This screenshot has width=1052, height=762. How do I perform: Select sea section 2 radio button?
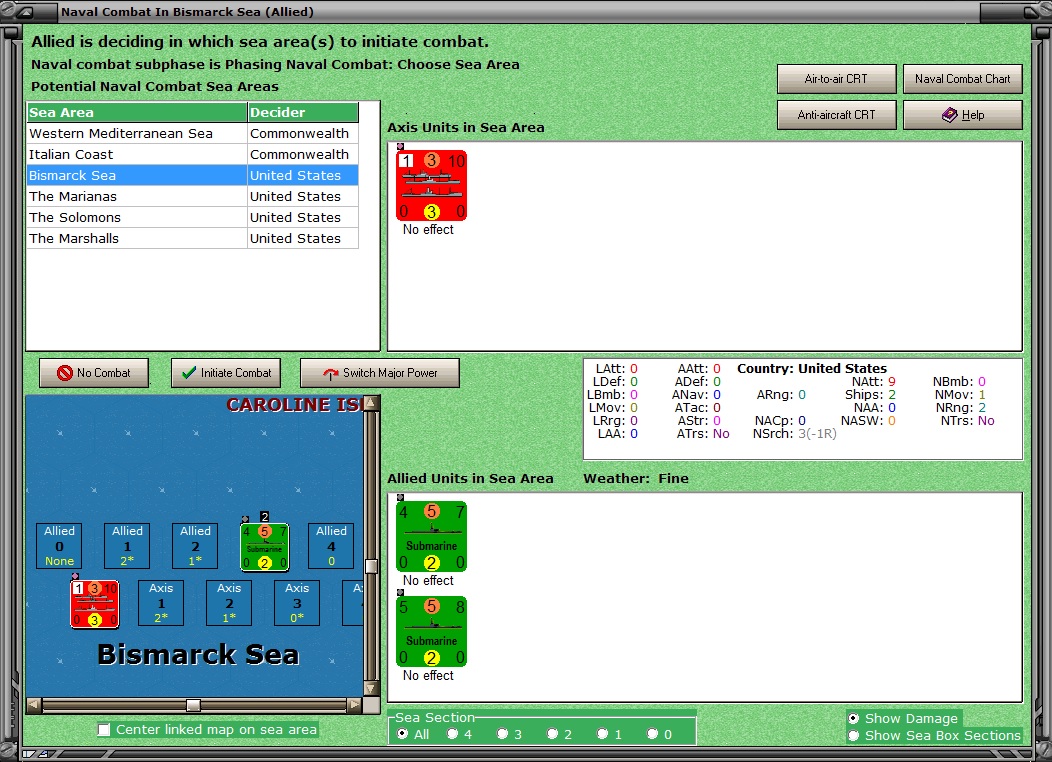pos(552,734)
